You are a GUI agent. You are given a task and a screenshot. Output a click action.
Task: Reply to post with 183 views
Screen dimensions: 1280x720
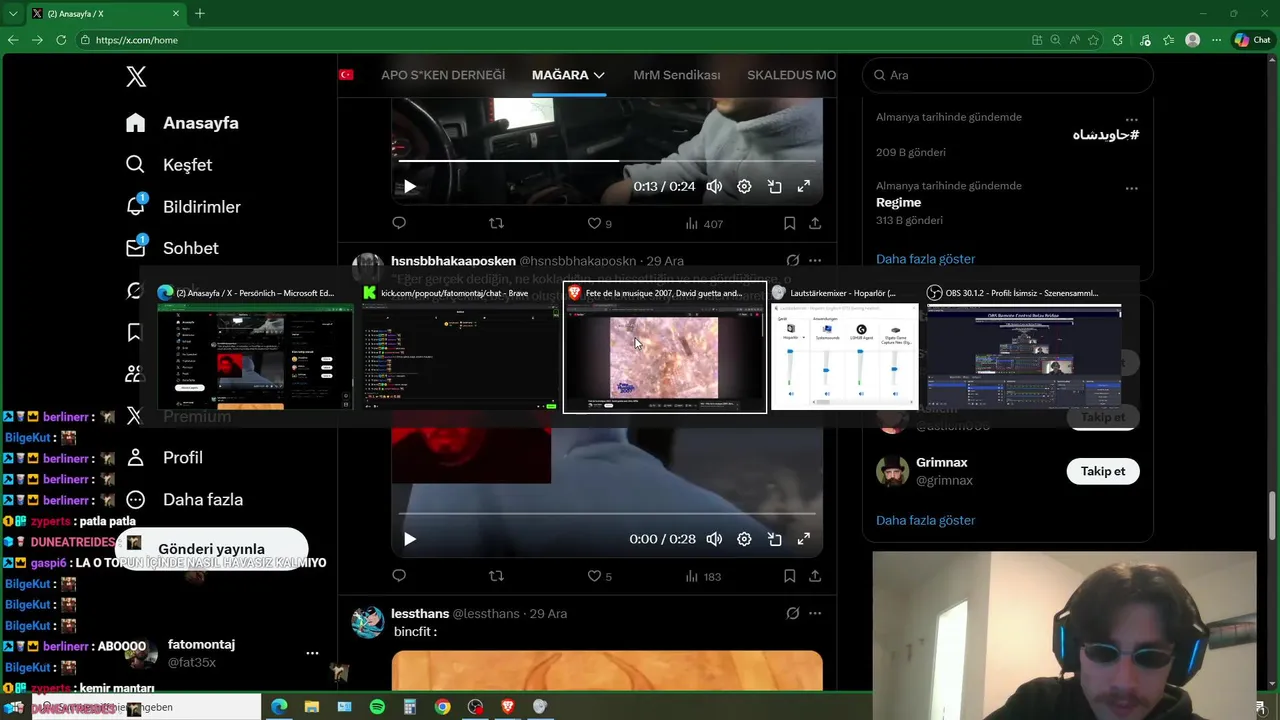tap(399, 576)
